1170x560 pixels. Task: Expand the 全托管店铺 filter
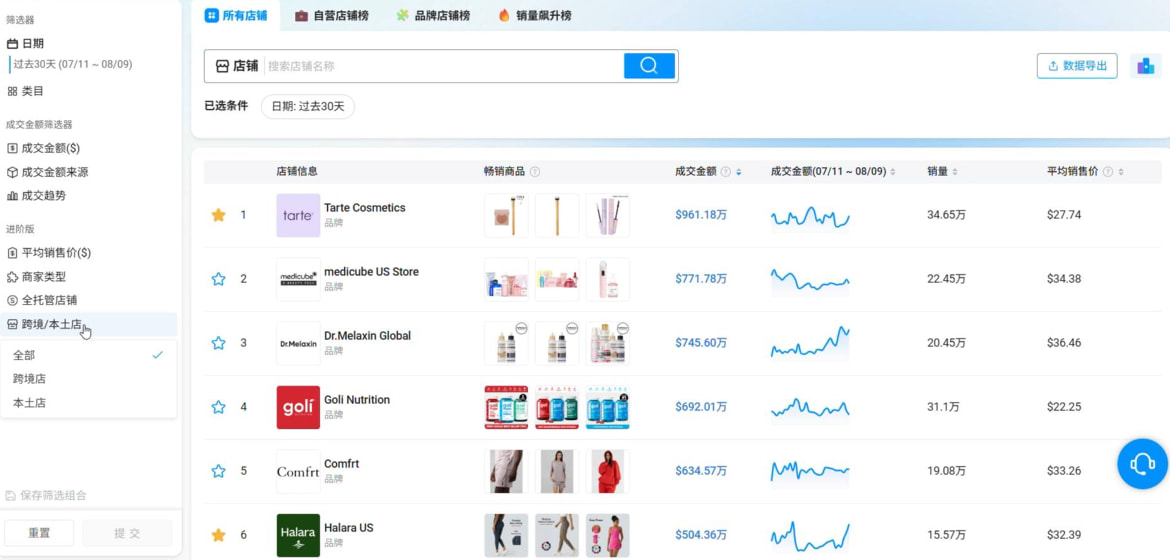[42, 300]
